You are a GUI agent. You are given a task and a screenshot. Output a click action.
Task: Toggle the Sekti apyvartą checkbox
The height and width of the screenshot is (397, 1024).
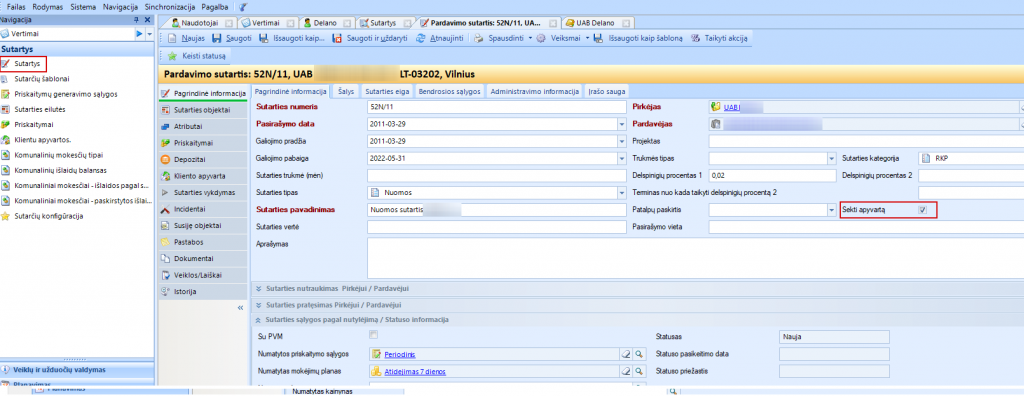click(x=922, y=210)
